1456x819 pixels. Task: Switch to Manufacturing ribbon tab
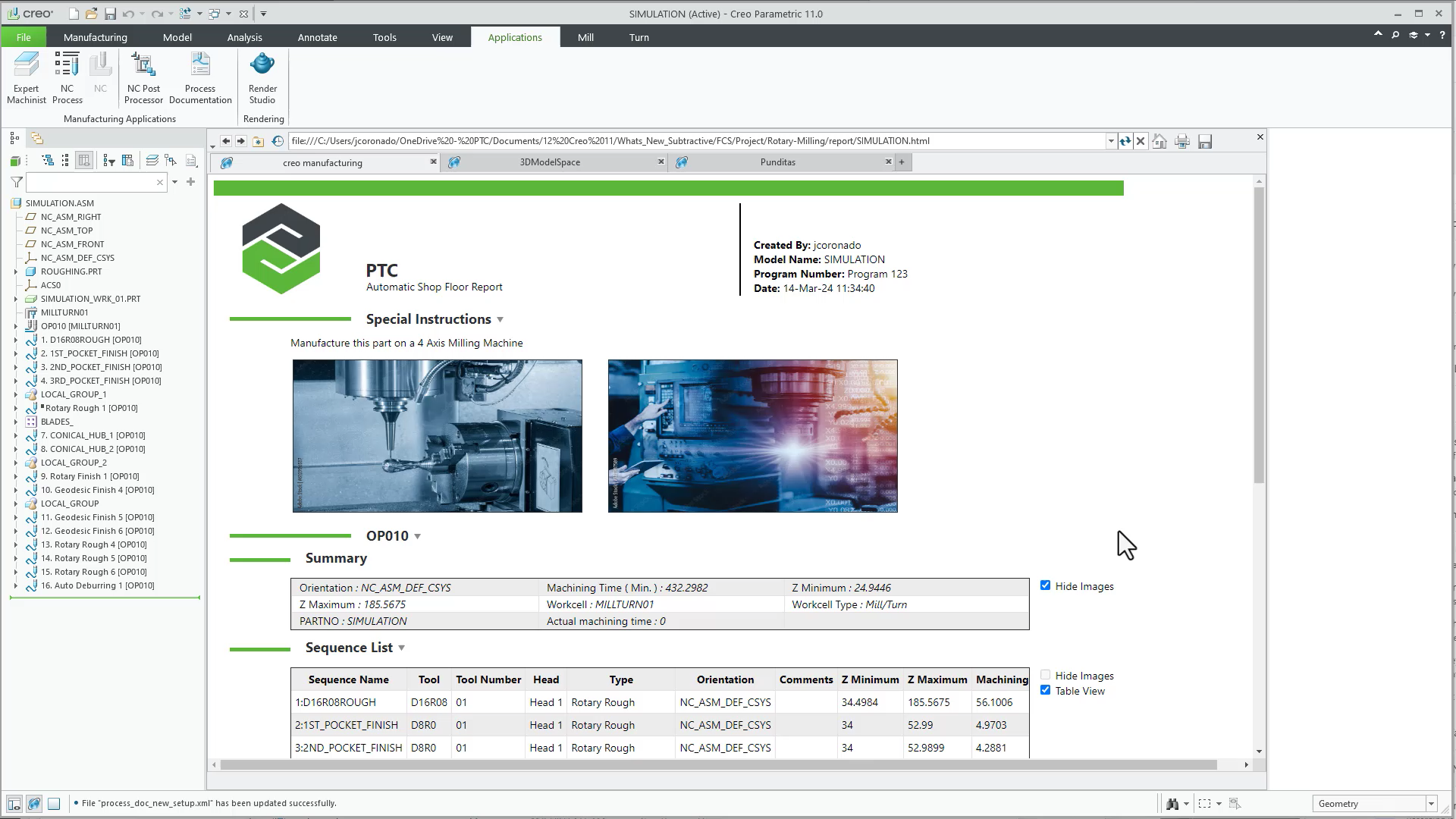tap(96, 37)
